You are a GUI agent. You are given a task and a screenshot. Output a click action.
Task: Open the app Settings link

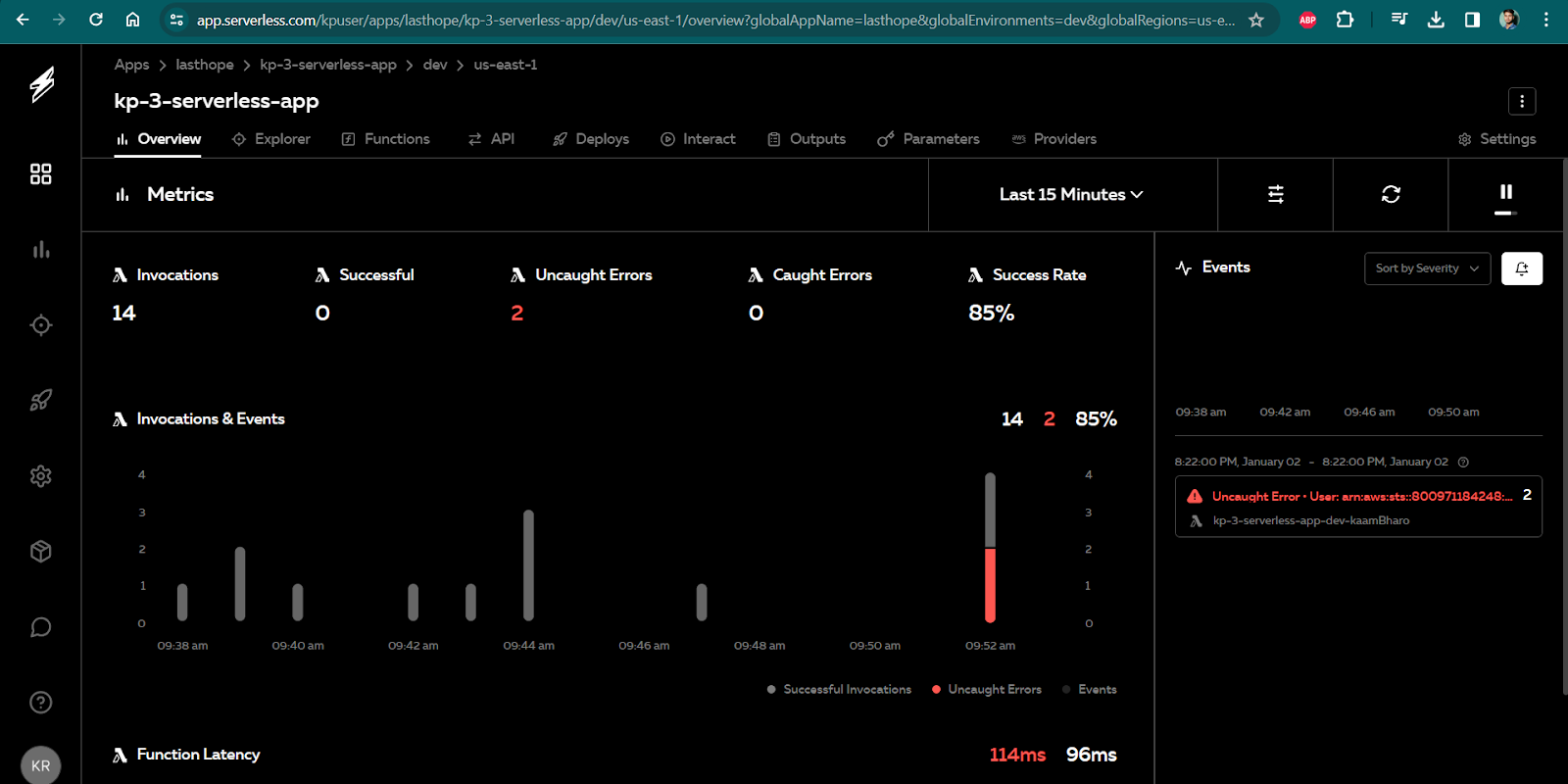click(1496, 139)
